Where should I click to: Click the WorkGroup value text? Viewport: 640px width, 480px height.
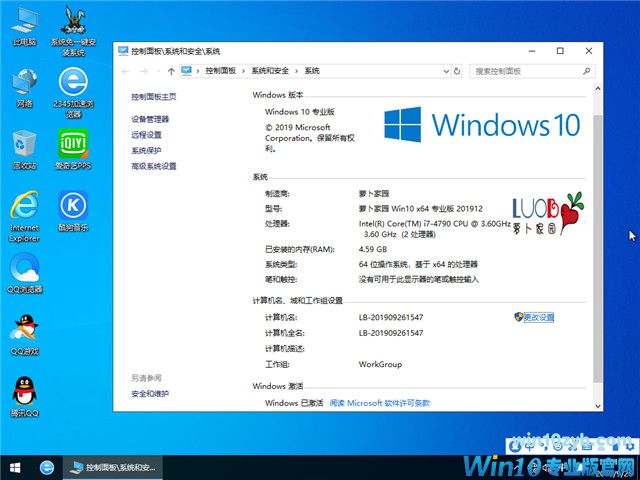tap(380, 364)
